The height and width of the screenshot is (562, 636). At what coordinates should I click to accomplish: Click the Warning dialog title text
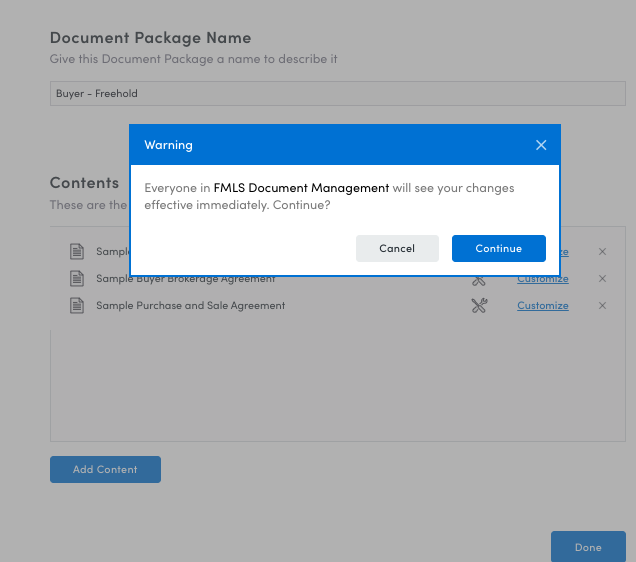(x=168, y=145)
